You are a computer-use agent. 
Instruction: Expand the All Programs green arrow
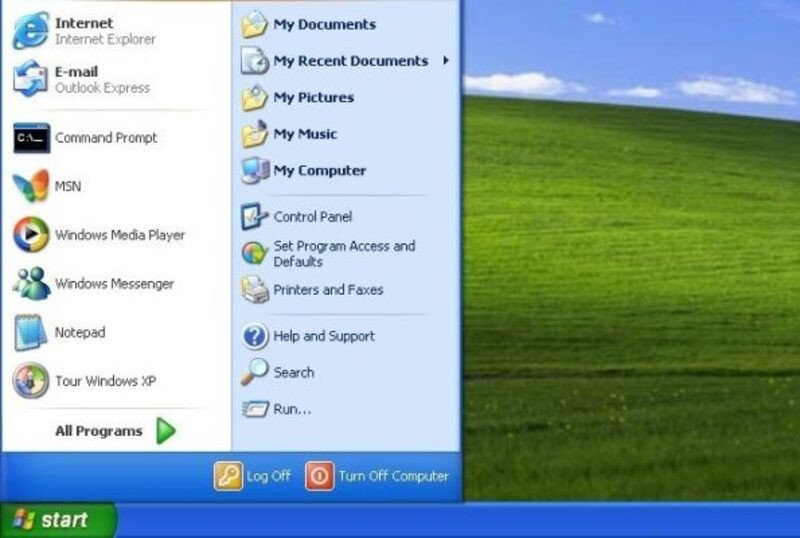[165, 431]
